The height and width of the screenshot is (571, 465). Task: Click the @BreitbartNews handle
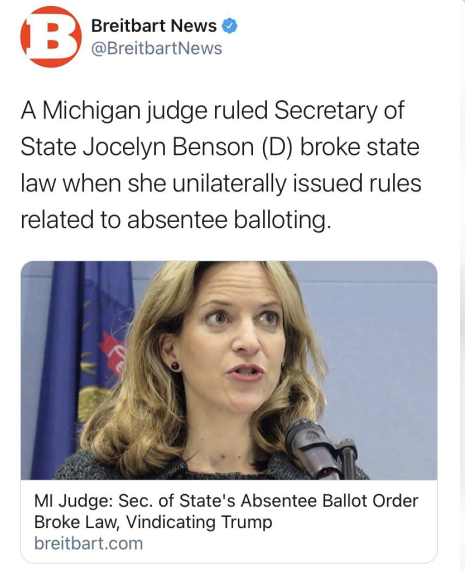156,48
